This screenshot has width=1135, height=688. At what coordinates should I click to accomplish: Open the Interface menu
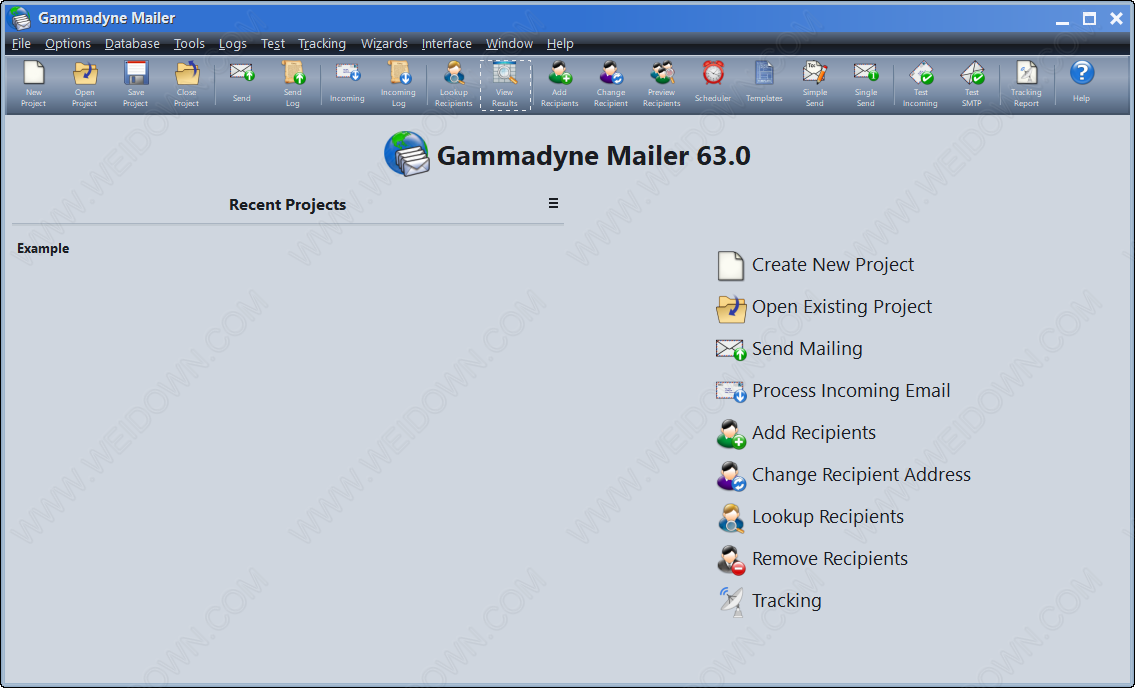(x=447, y=43)
